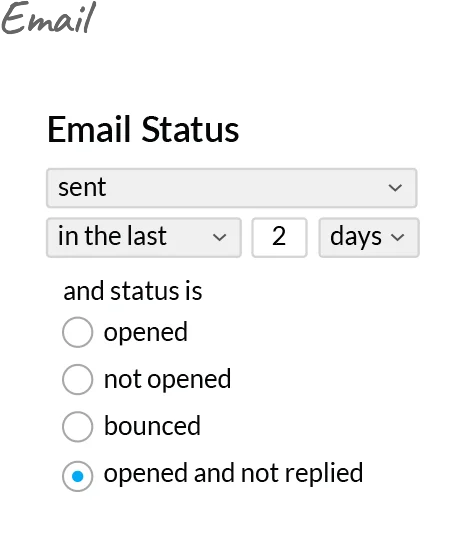
Task: Click the chevron arrow next to "days"
Action: 397,237
